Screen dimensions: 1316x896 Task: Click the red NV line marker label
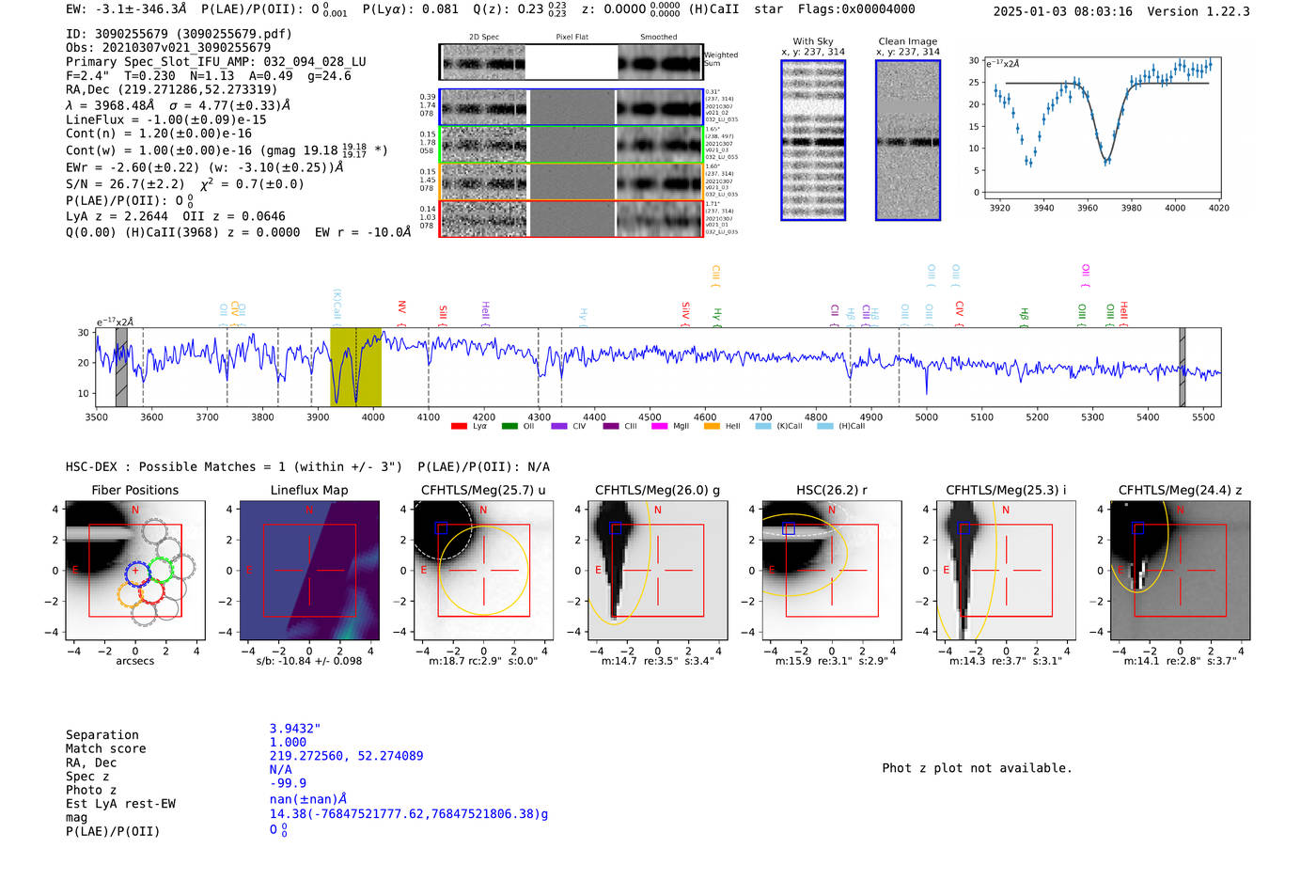click(401, 313)
